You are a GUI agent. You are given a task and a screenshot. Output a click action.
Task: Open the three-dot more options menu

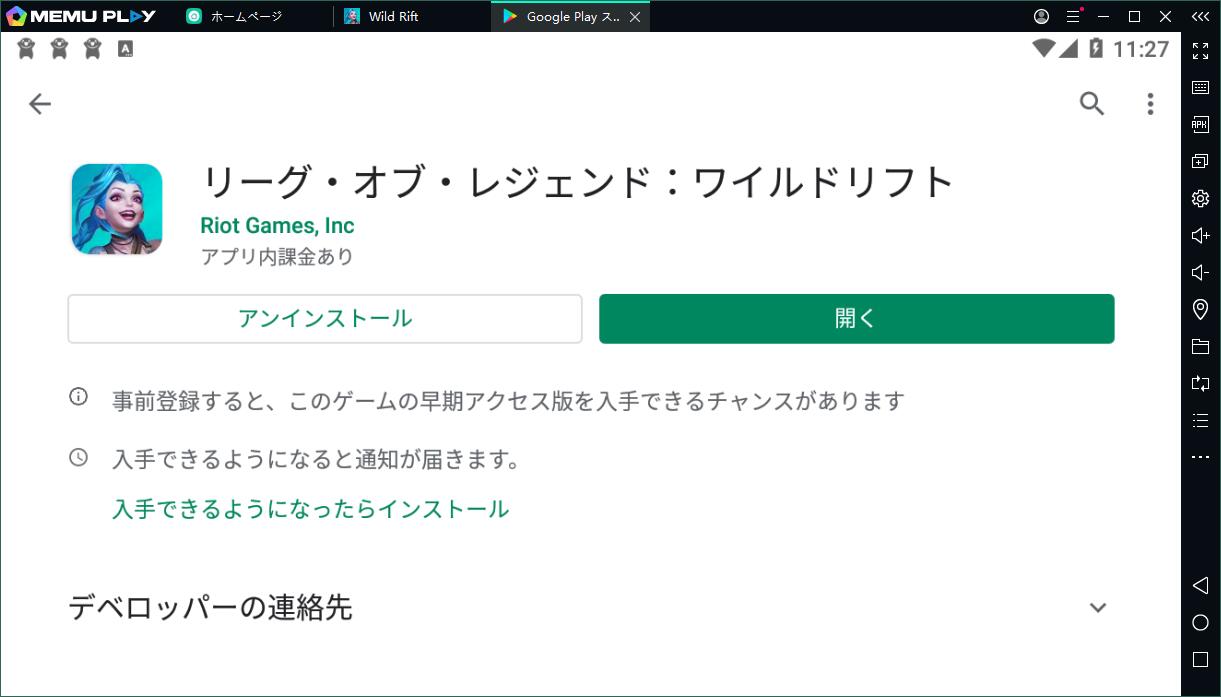click(1150, 104)
